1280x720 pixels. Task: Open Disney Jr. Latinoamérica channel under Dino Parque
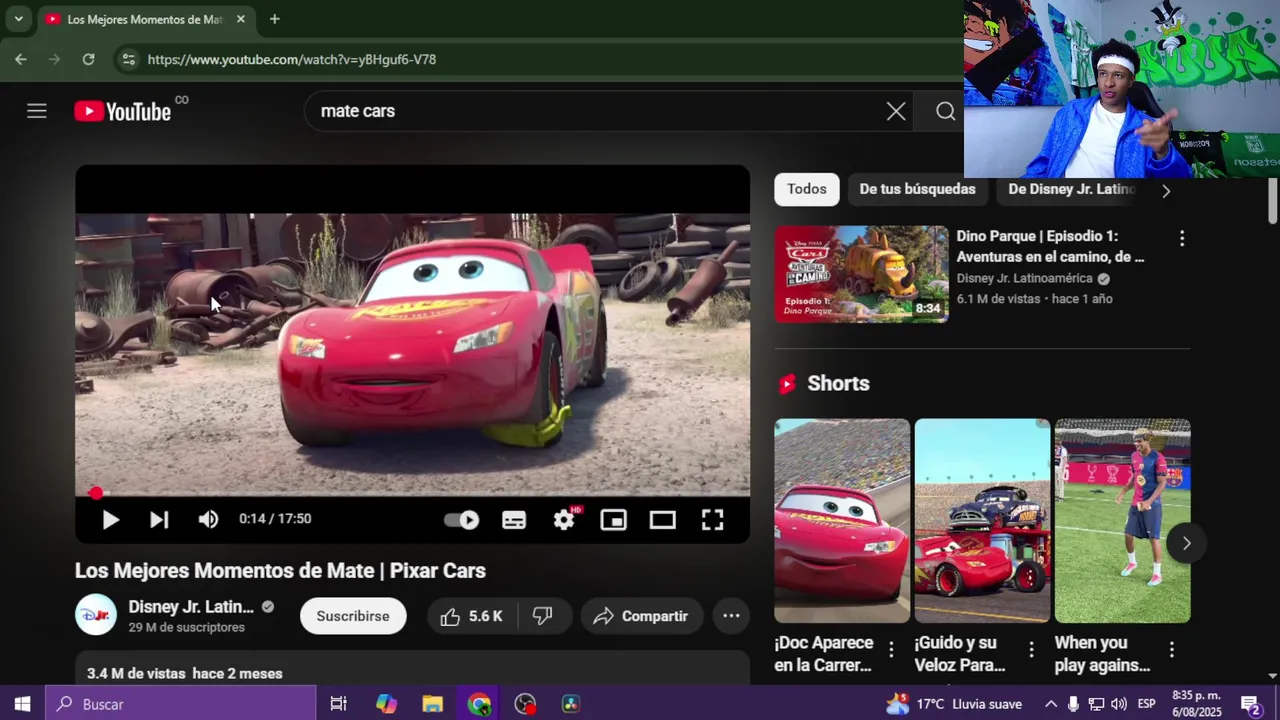click(x=1024, y=278)
